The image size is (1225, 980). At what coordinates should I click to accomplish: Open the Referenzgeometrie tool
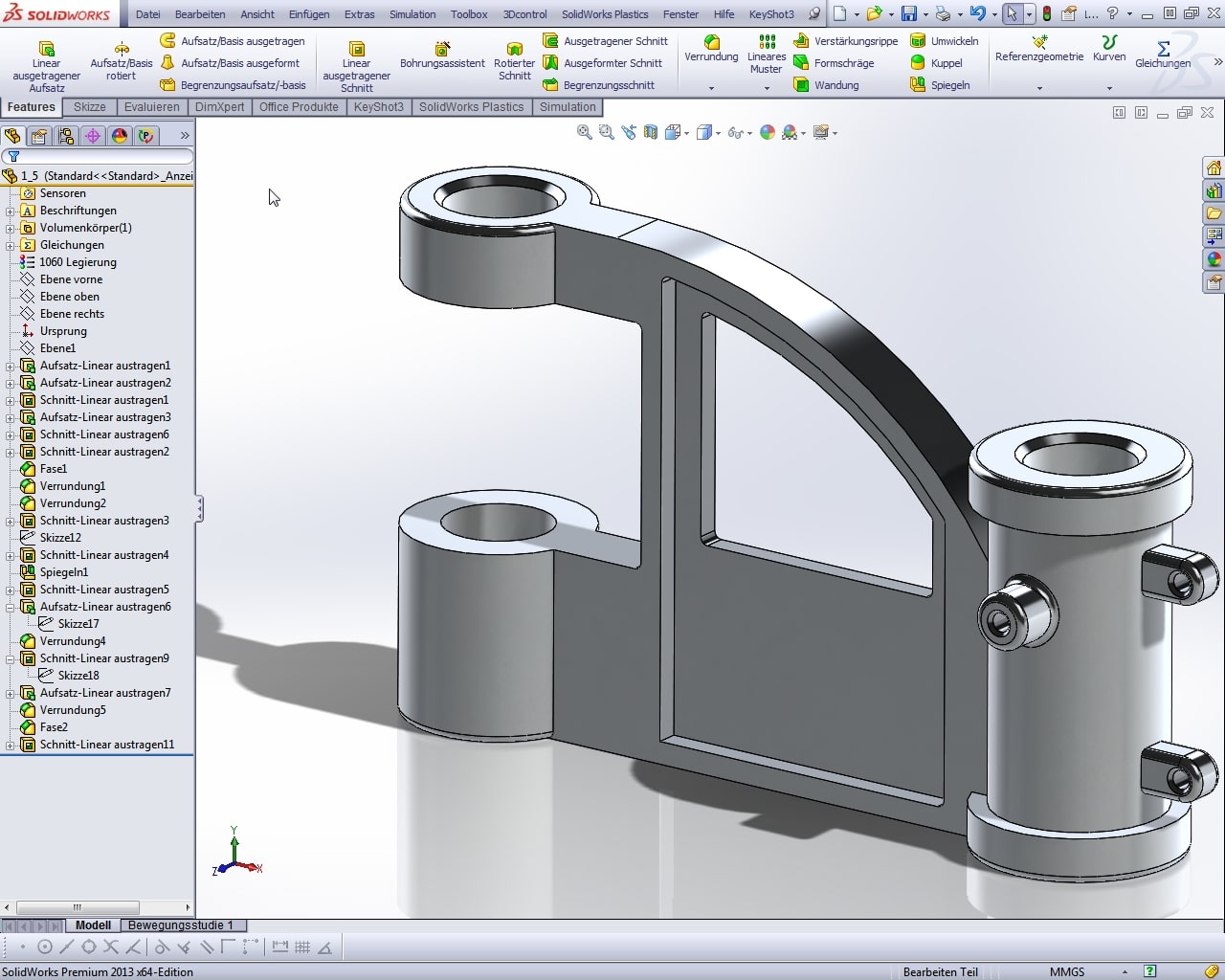point(1039,44)
